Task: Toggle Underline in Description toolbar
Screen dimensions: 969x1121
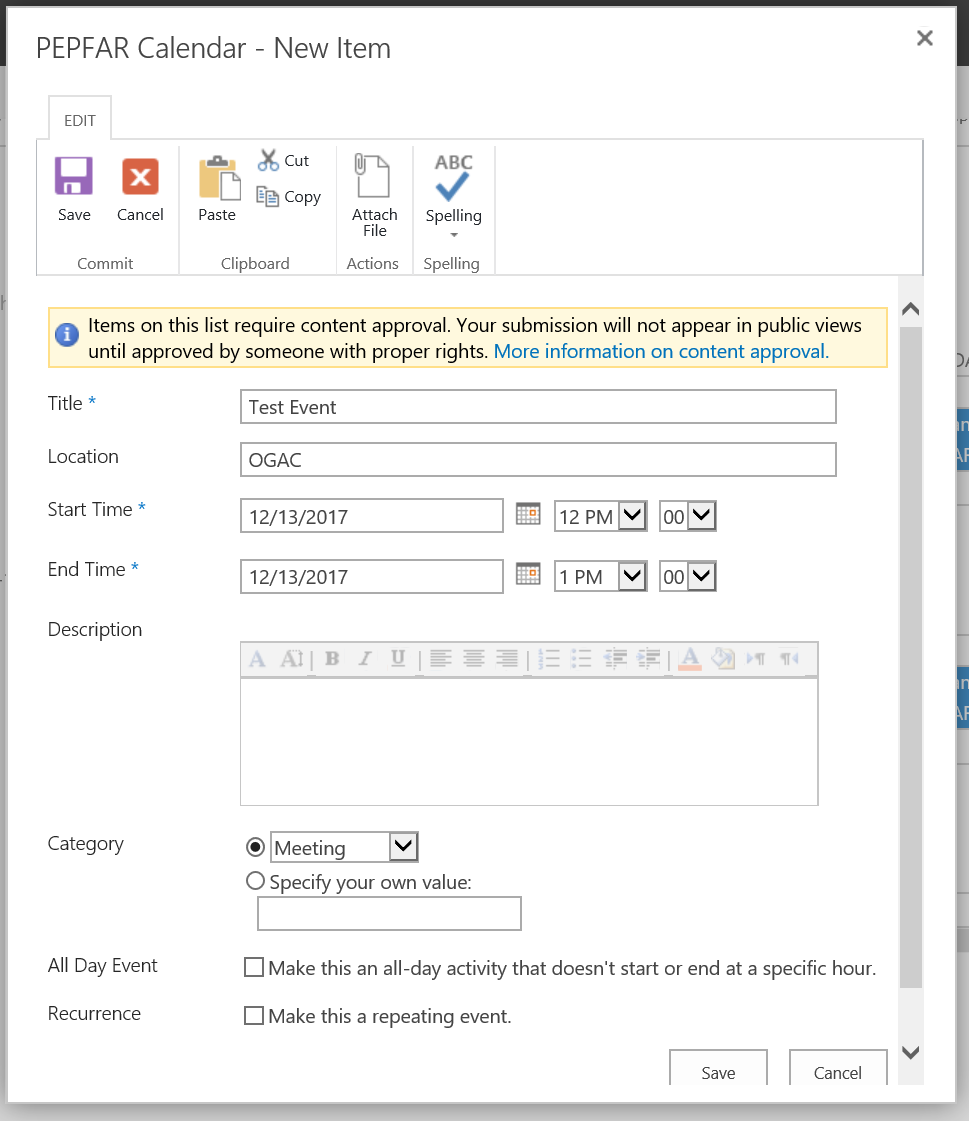Action: 398,658
